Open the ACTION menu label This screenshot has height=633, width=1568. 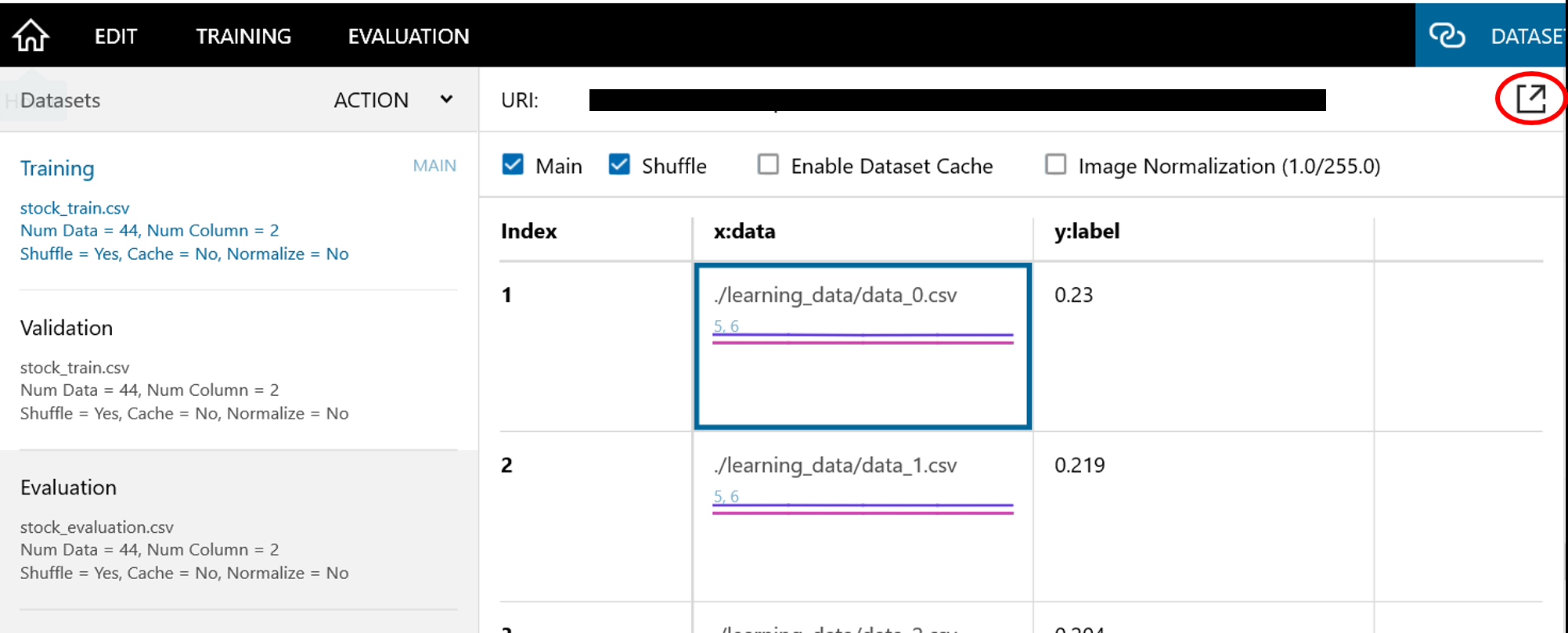point(371,100)
